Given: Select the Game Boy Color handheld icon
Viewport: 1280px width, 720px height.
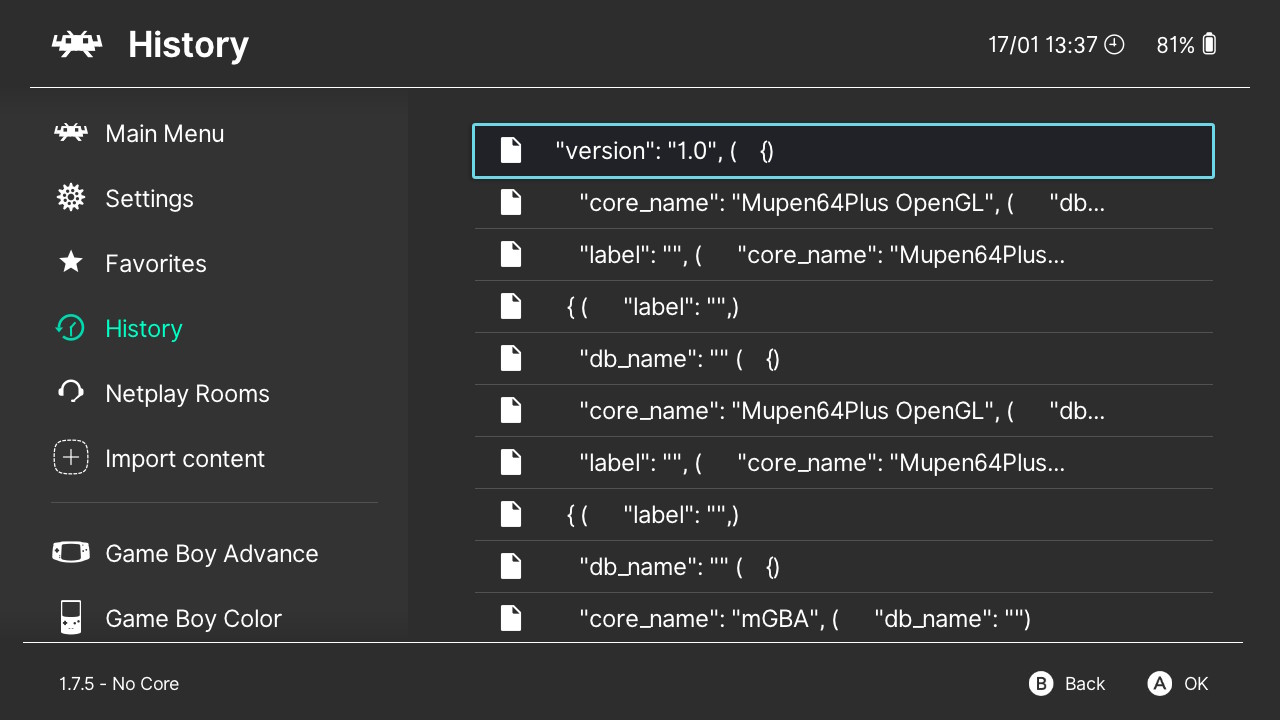Looking at the screenshot, I should pos(70,617).
